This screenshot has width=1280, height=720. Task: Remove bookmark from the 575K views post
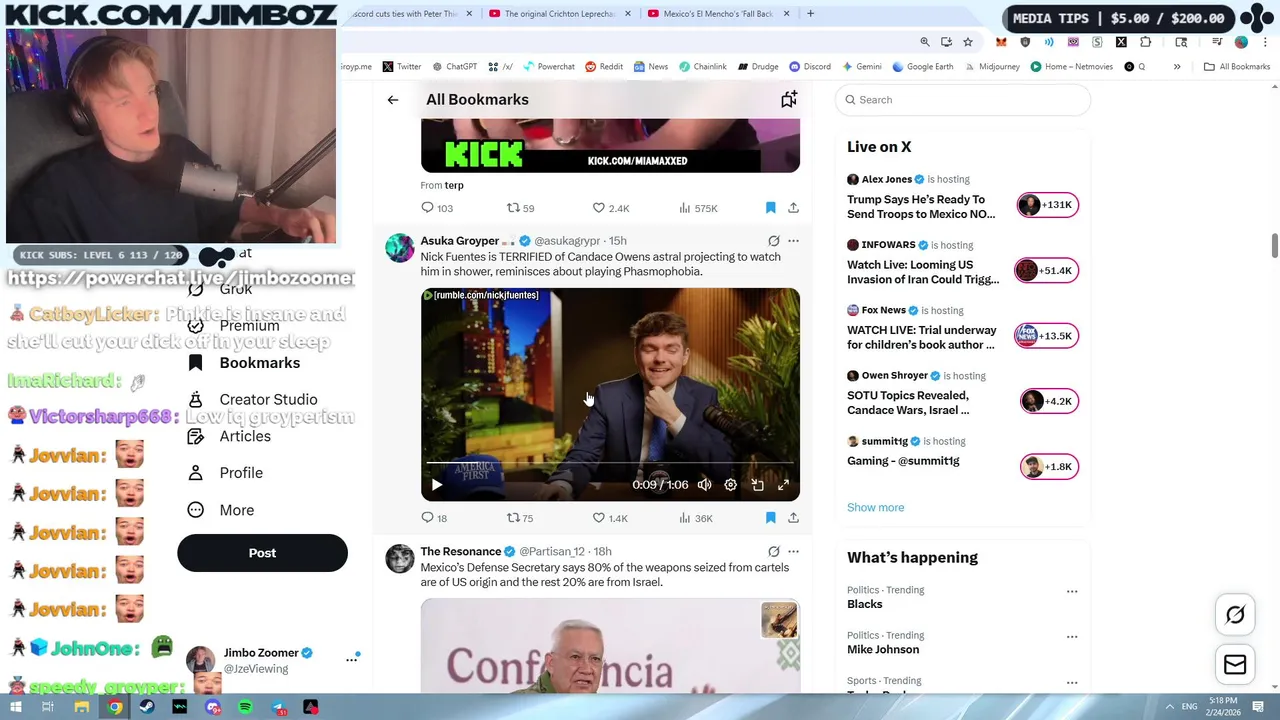pyautogui.click(x=770, y=208)
